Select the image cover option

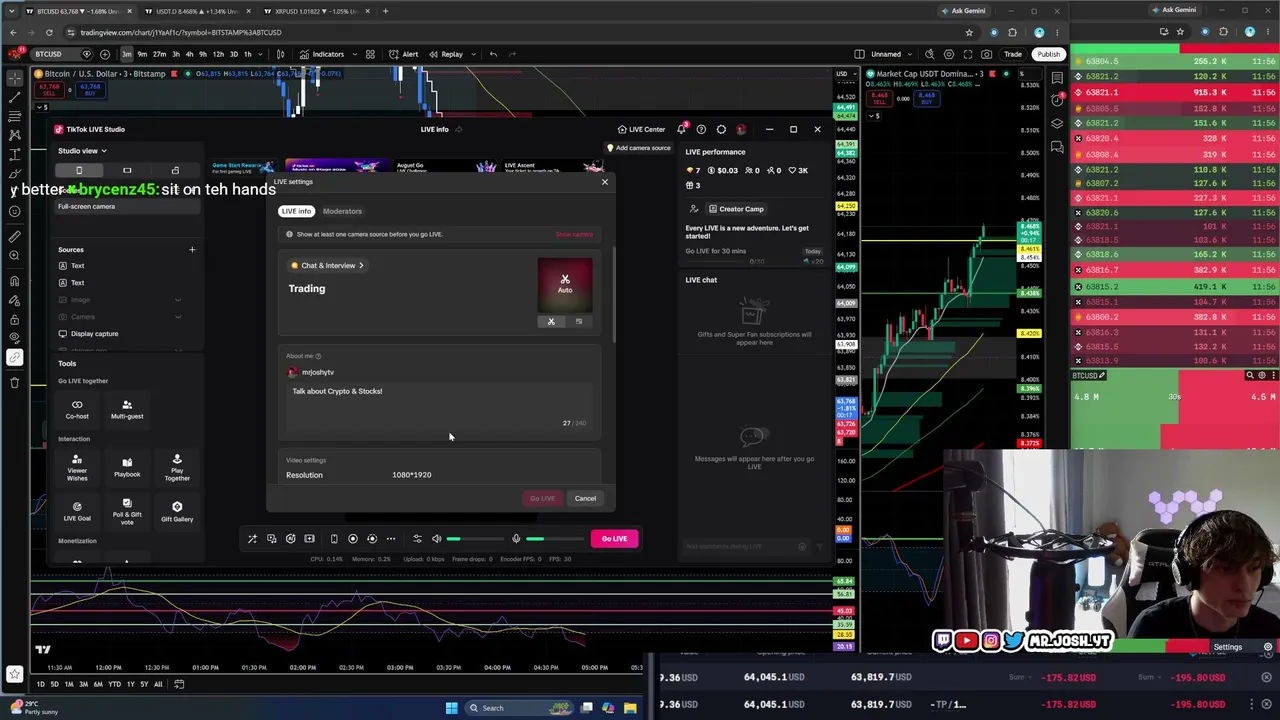pyautogui.click(x=578, y=322)
